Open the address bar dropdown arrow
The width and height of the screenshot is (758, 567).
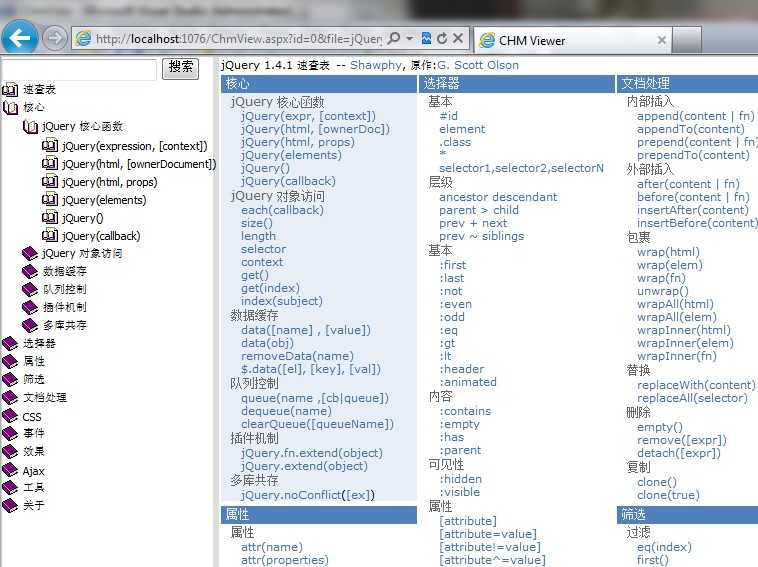(409, 38)
